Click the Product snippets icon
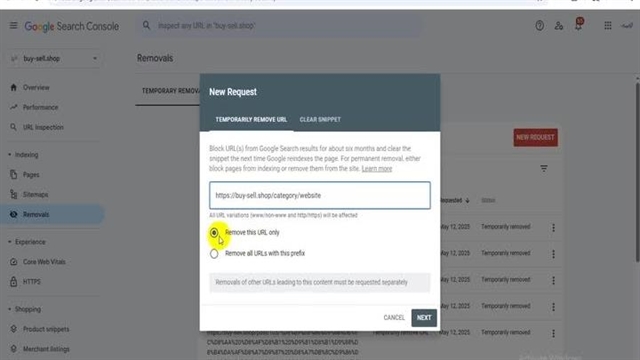The height and width of the screenshot is (360, 640). tap(13, 329)
